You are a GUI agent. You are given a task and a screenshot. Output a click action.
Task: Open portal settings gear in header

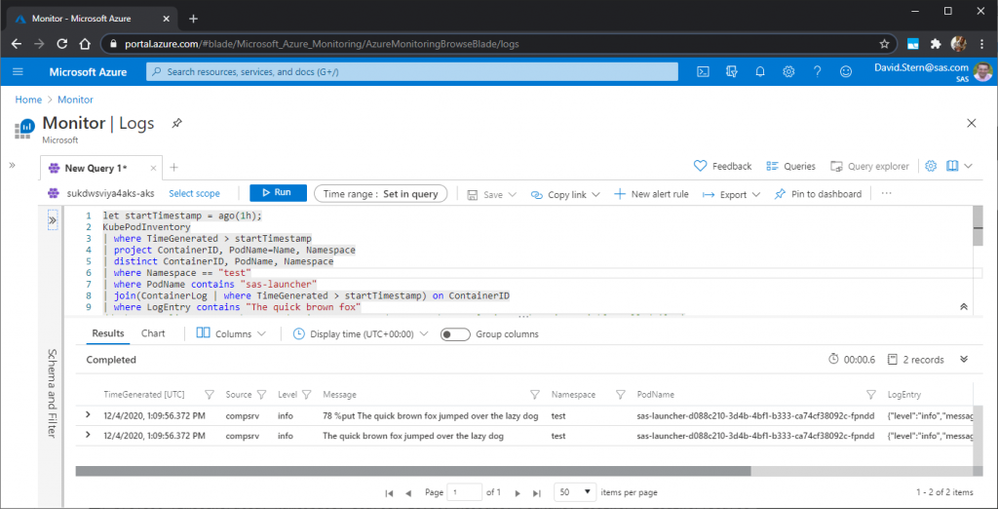click(789, 72)
